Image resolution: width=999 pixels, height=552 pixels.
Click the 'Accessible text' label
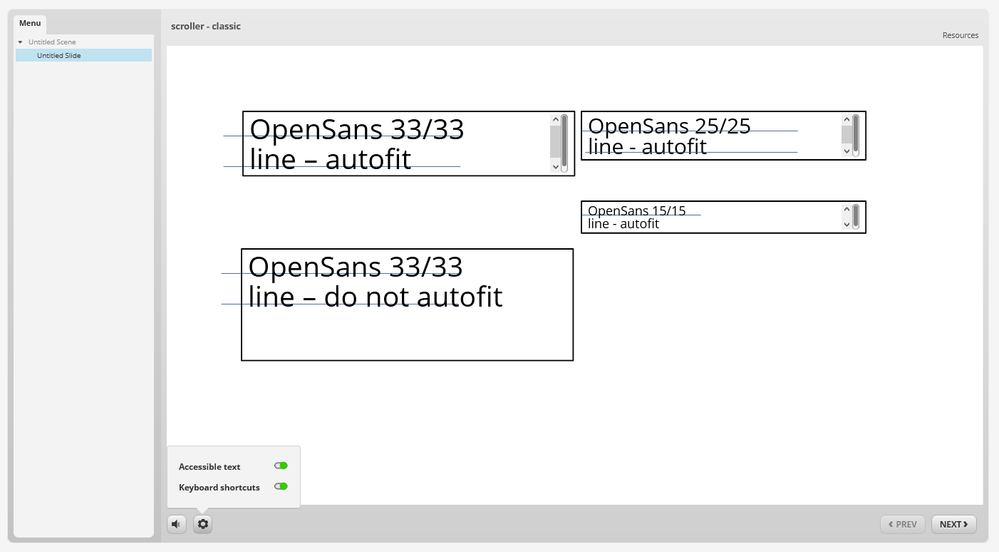[x=209, y=467]
